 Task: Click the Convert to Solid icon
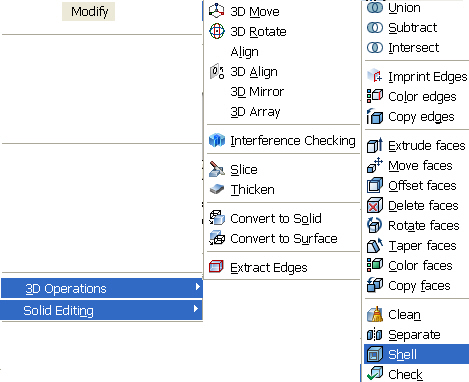(x=217, y=218)
